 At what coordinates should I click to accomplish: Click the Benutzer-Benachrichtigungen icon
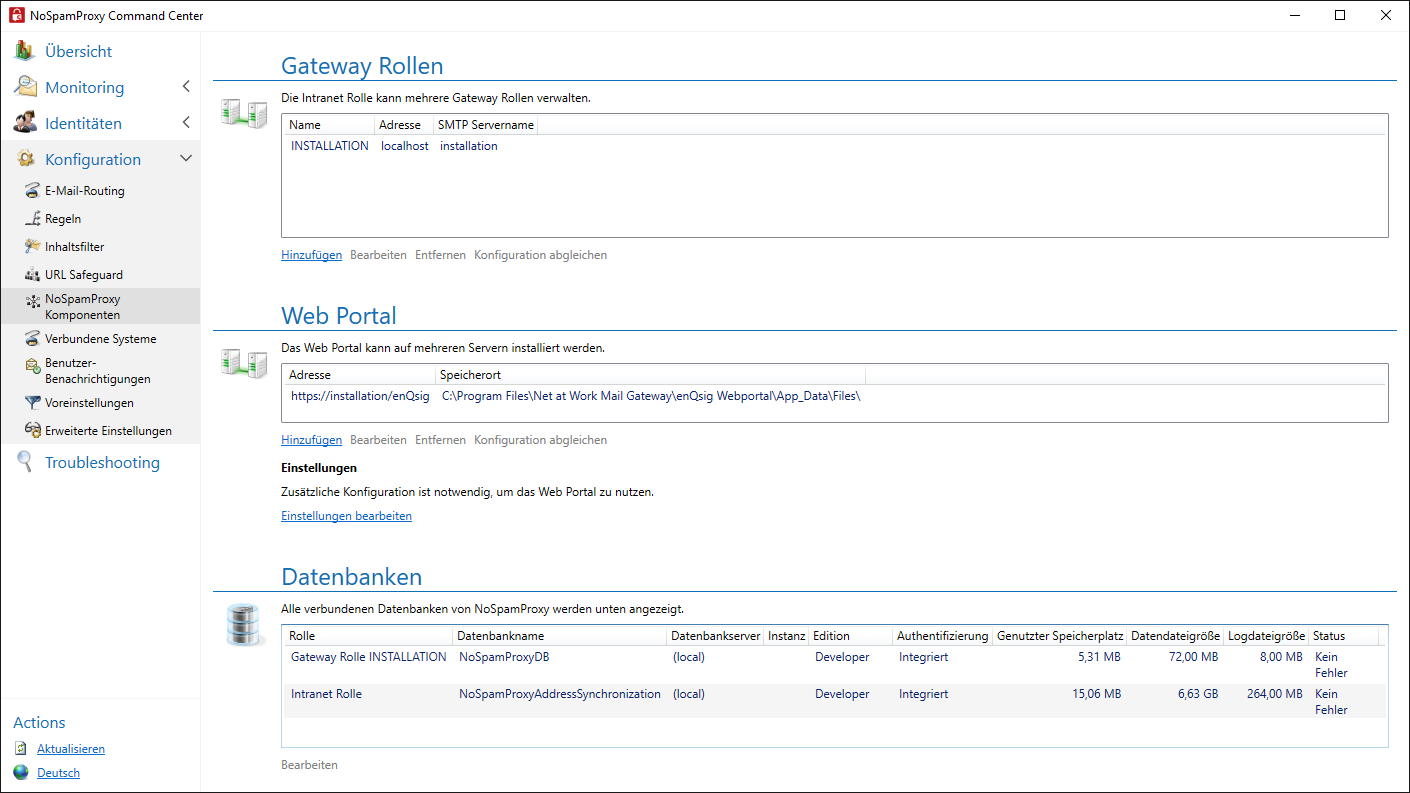click(x=33, y=366)
